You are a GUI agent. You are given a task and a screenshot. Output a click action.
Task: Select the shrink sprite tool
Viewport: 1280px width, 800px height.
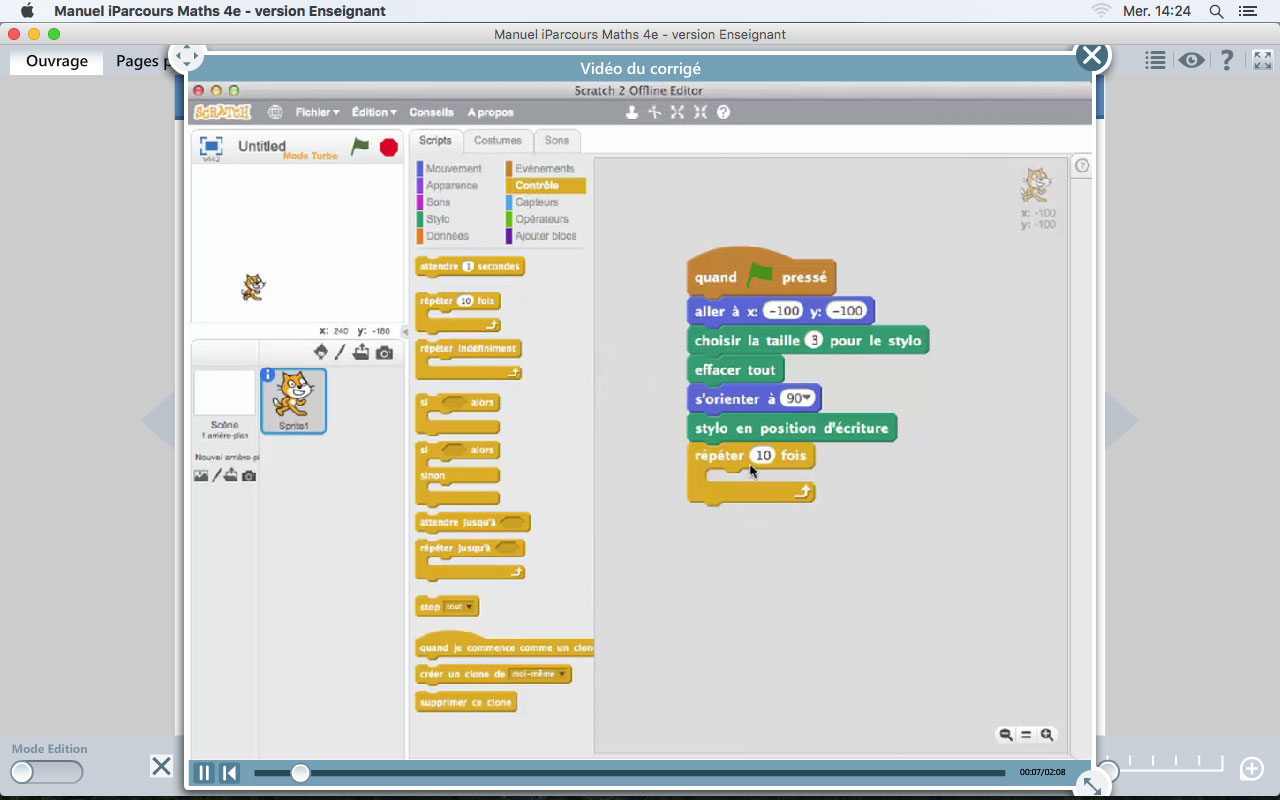700,112
